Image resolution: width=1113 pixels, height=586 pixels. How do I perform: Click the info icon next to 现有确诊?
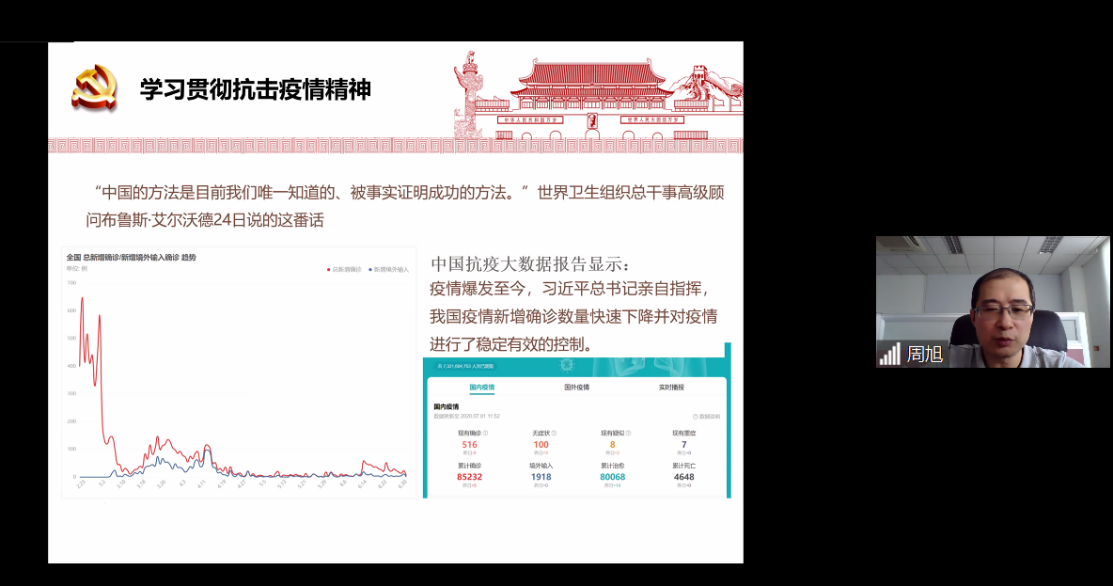point(486,433)
